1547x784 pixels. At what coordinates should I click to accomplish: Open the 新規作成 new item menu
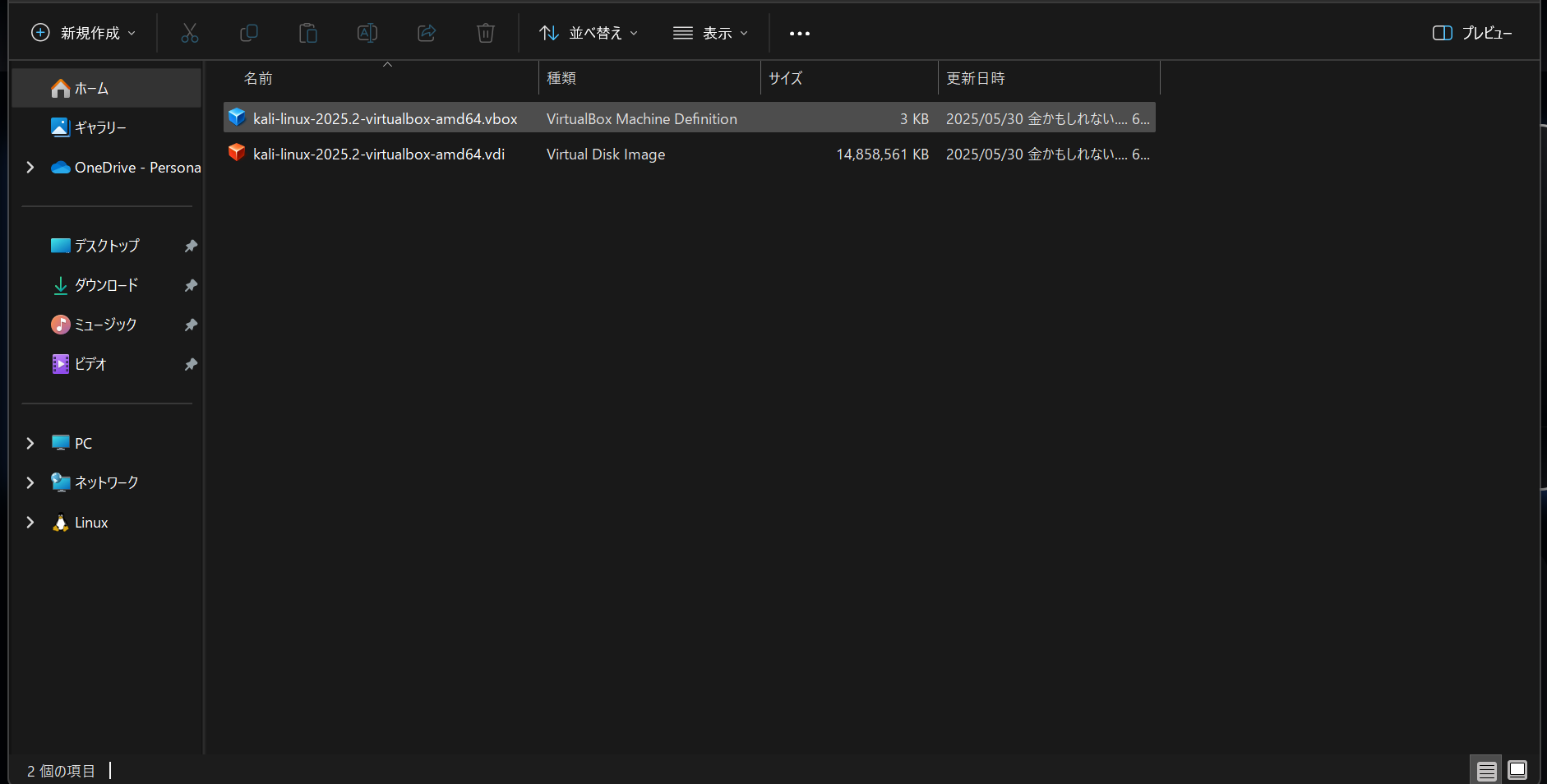84,33
